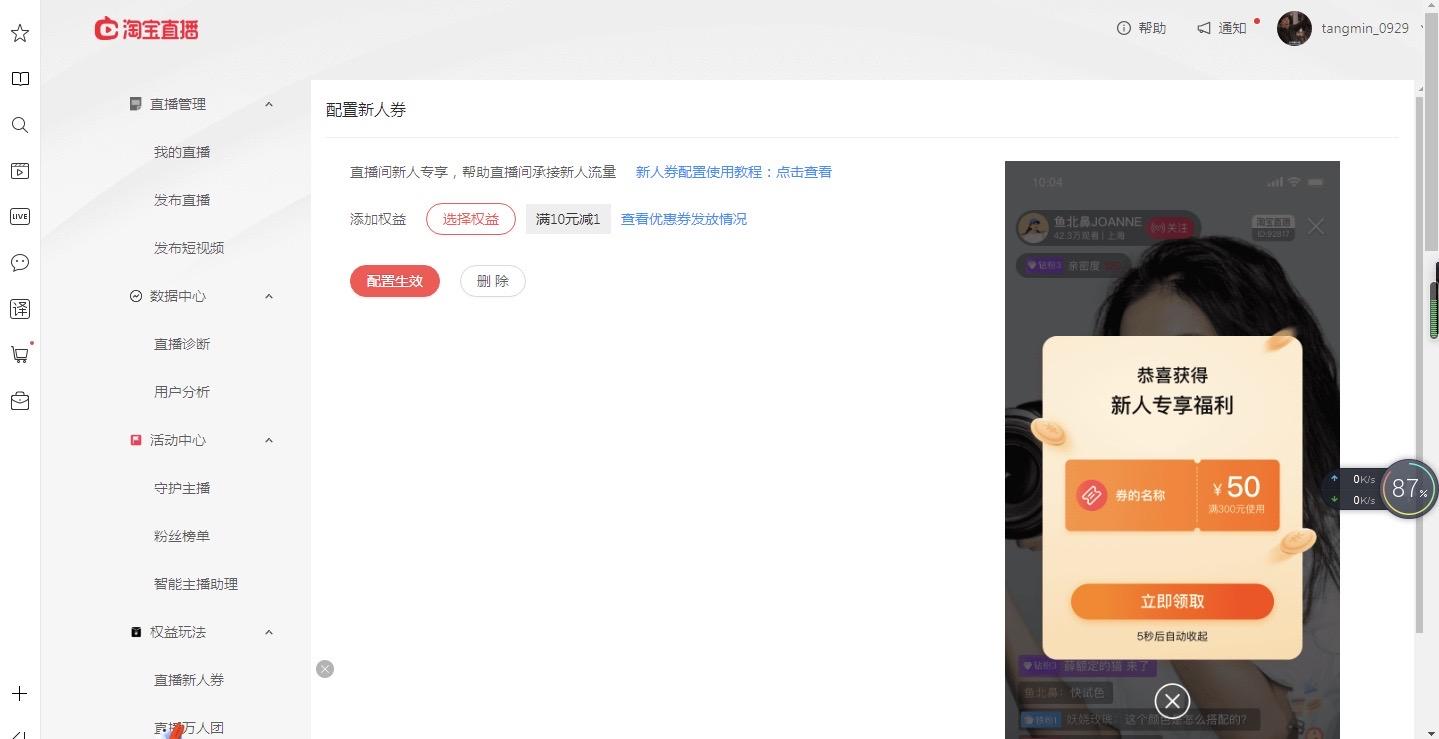Collapse the 直播管理 menu section
The height and width of the screenshot is (739, 1439).
pos(269,104)
